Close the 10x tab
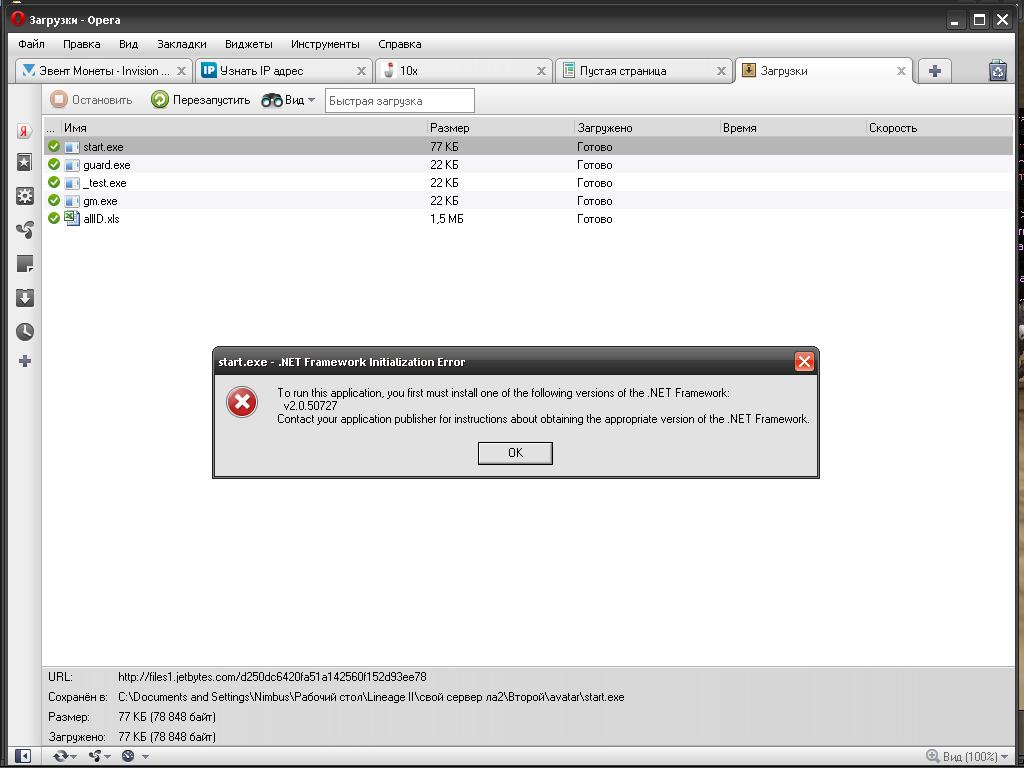 pos(541,71)
